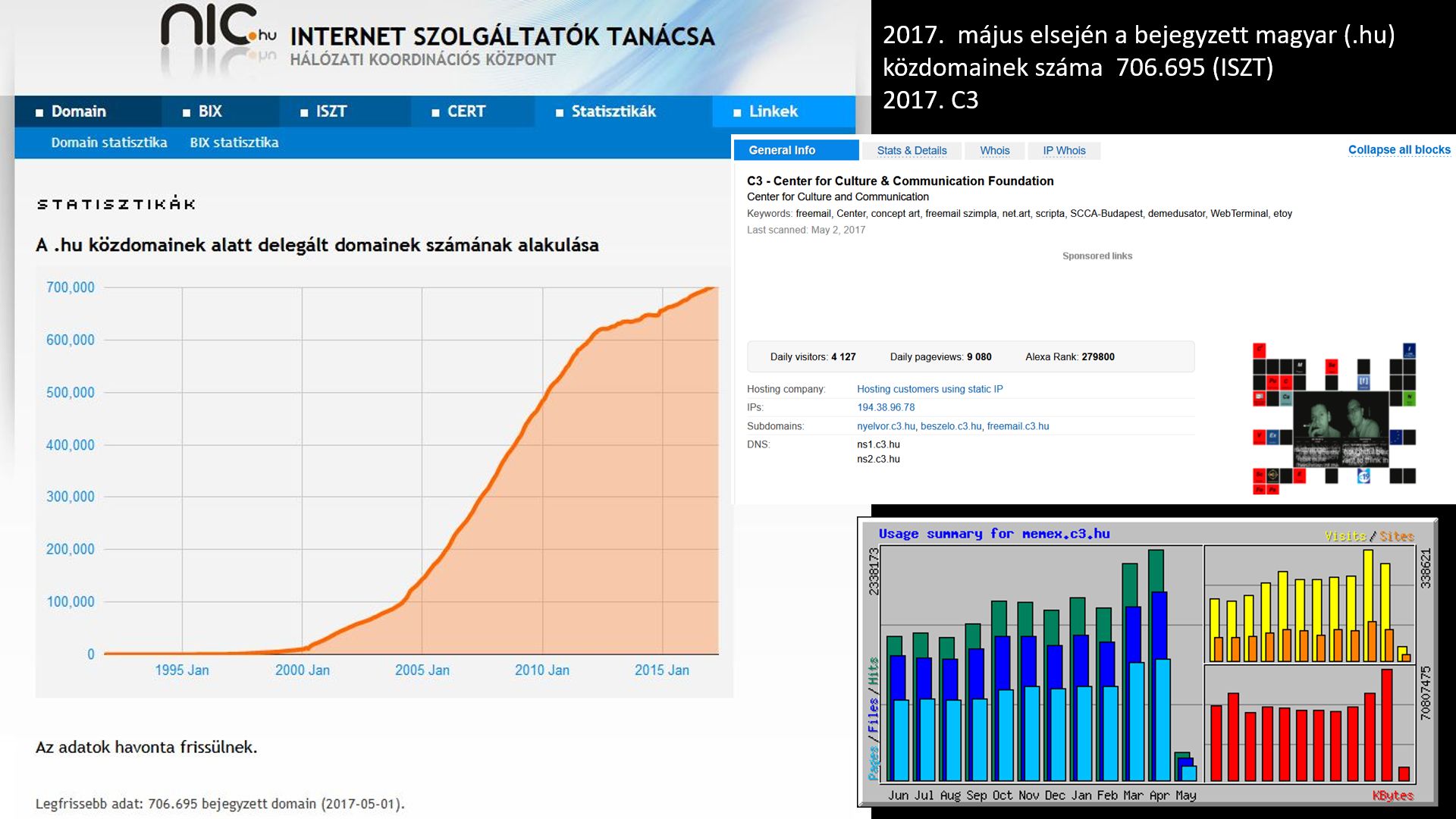The width and height of the screenshot is (1456, 819).
Task: Click Daily pageviews value 9 080
Action: pos(979,356)
